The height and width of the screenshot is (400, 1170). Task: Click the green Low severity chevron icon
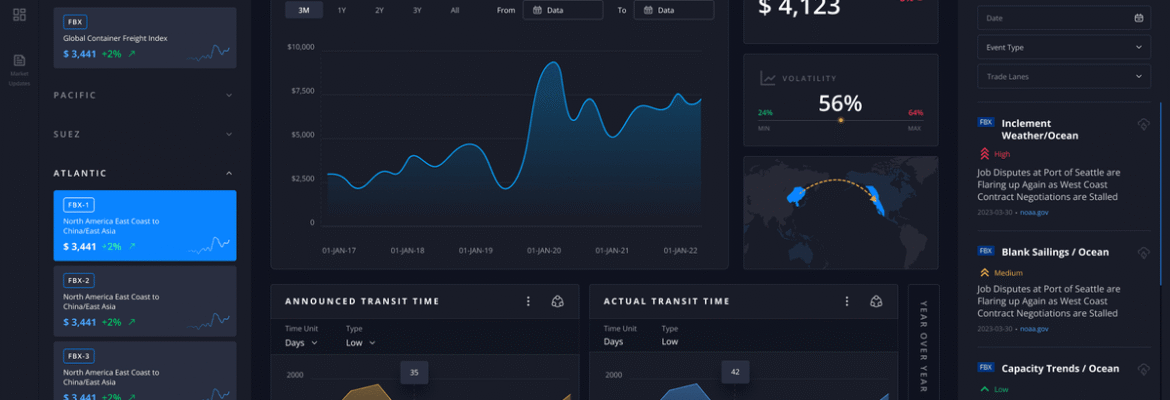(x=984, y=389)
